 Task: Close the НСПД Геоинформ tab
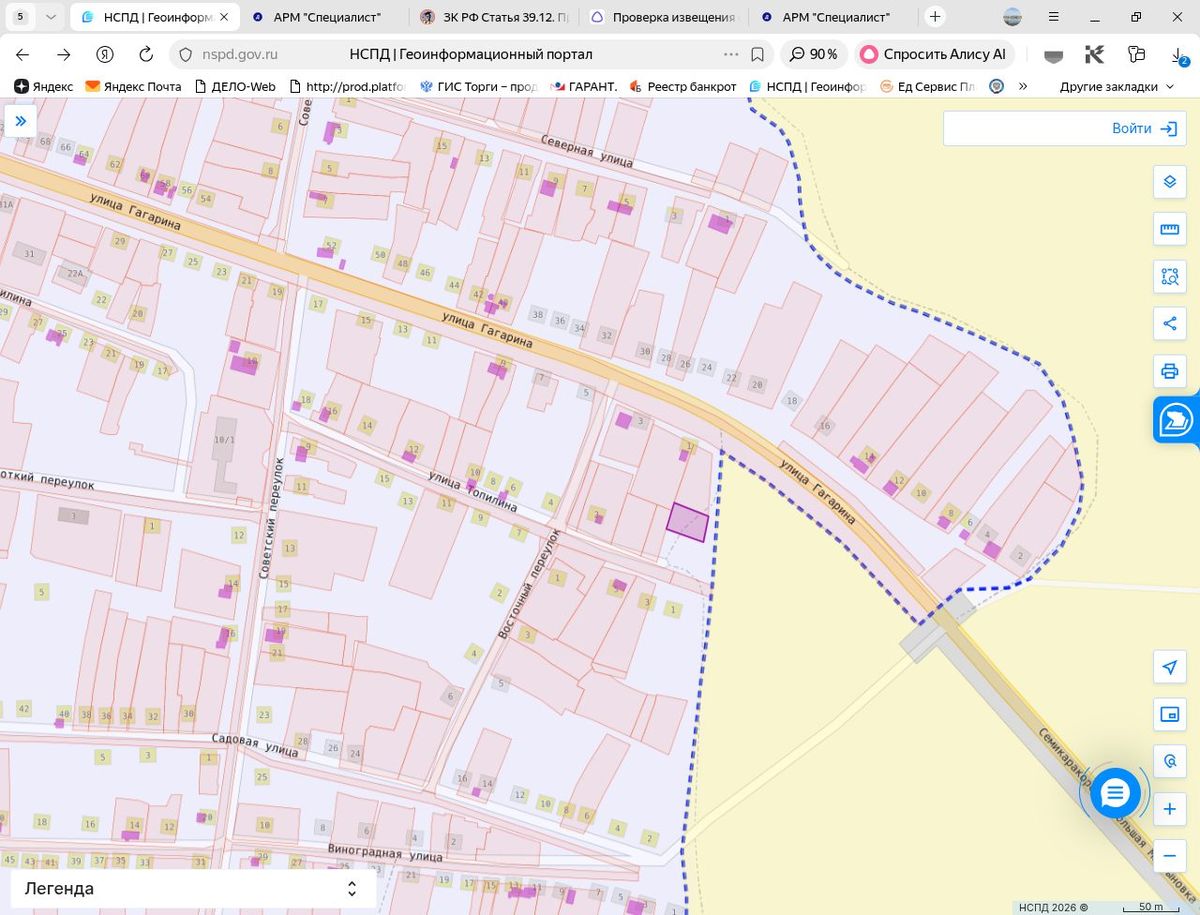224,17
